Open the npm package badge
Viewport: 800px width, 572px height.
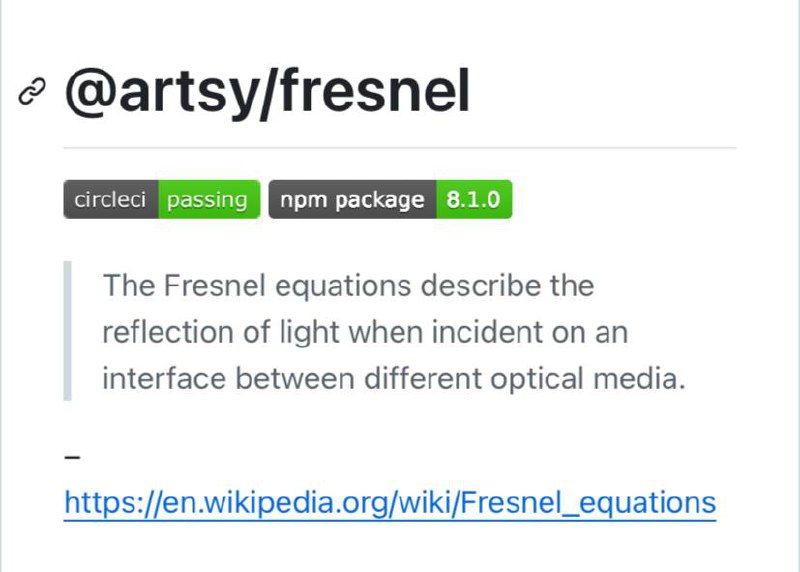pos(390,200)
